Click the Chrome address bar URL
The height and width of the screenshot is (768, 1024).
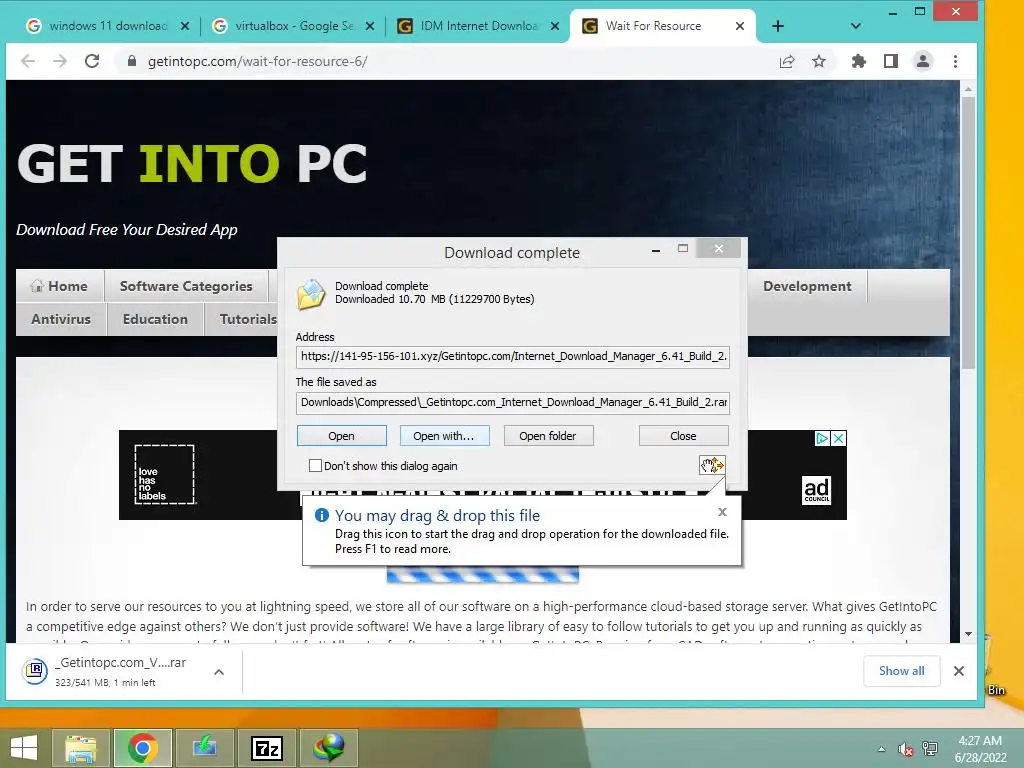(x=257, y=61)
